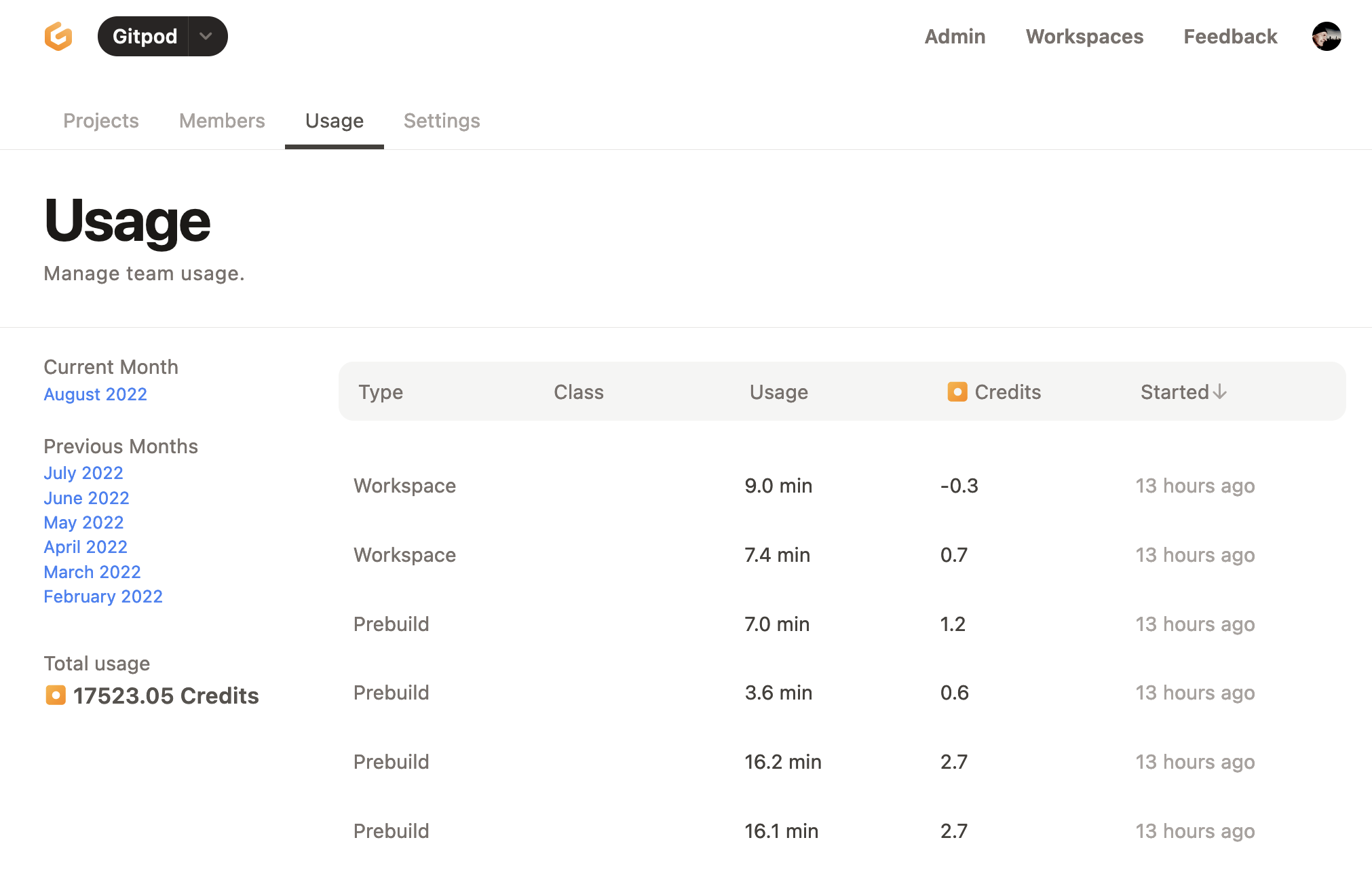Select the Usage tab

click(x=335, y=121)
